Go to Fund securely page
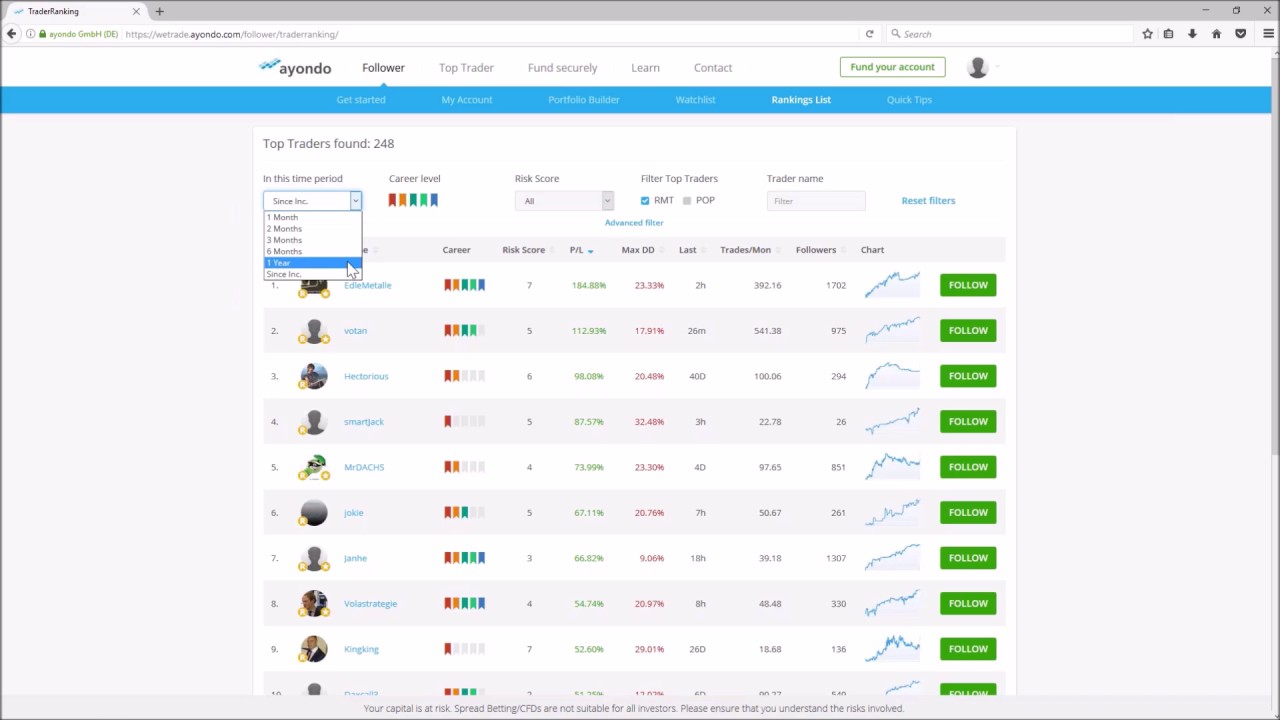This screenshot has height=720, width=1280. (562, 68)
